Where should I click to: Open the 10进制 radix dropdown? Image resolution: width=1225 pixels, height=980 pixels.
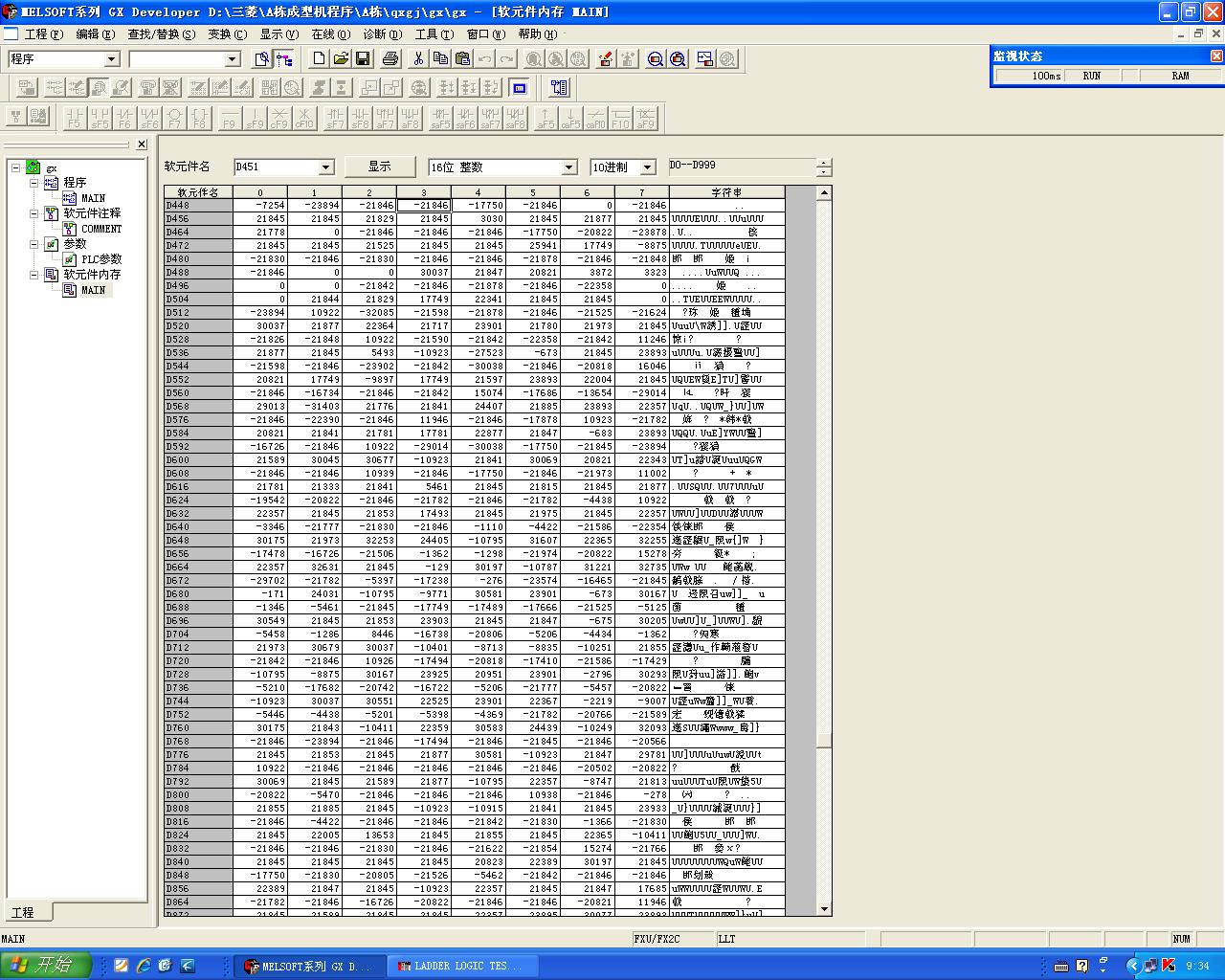point(648,167)
